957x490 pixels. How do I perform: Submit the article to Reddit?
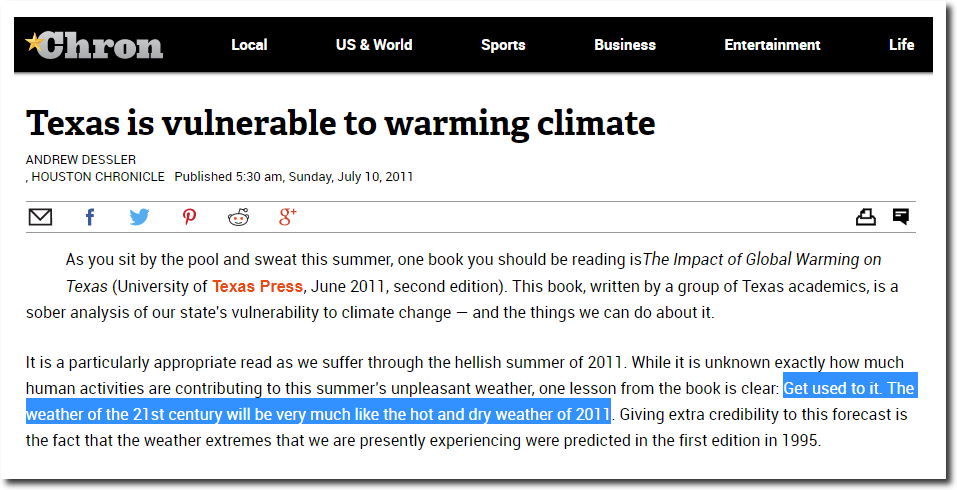point(239,217)
